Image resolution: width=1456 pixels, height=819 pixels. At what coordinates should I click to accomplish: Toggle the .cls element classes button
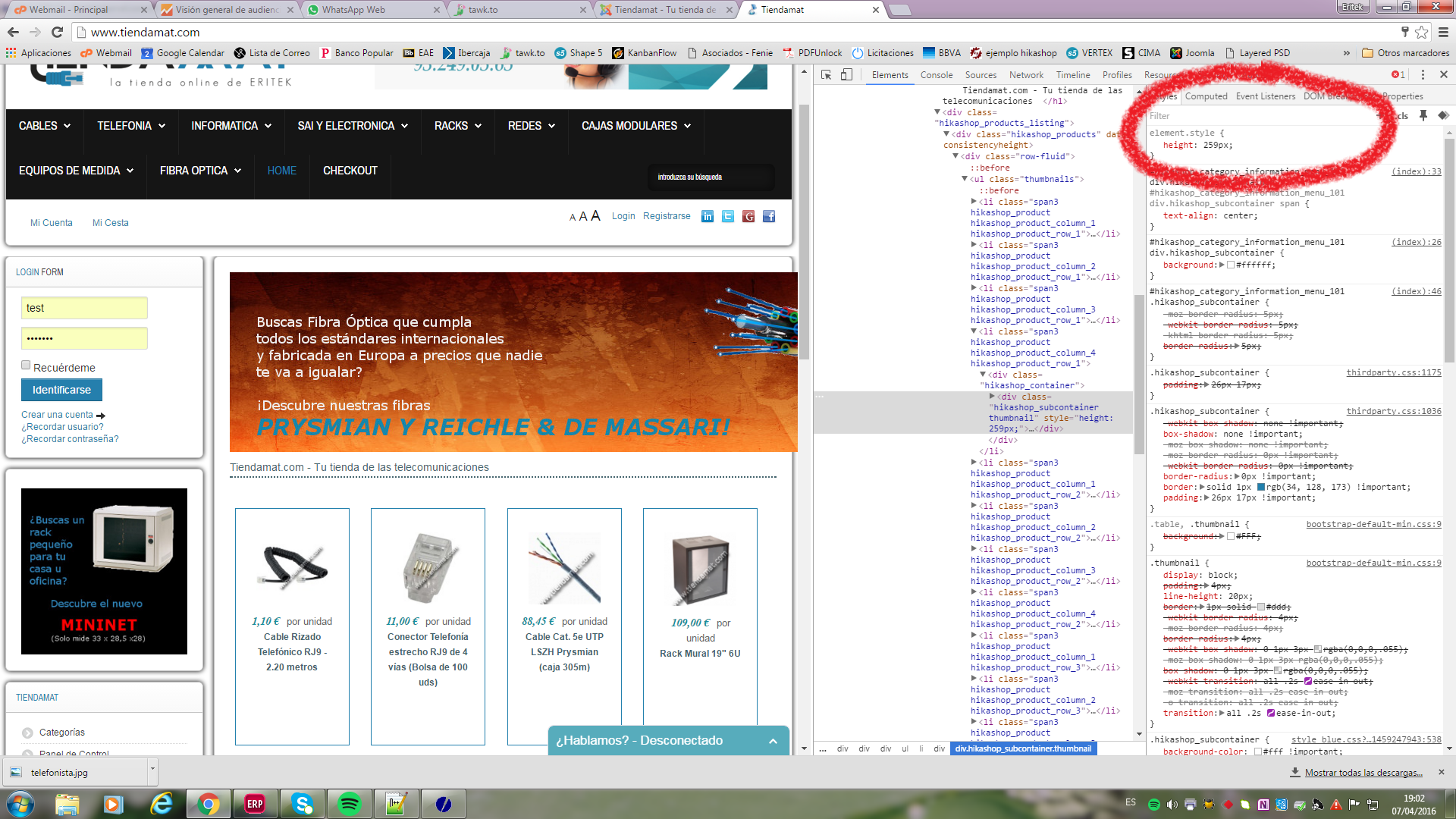[1402, 116]
